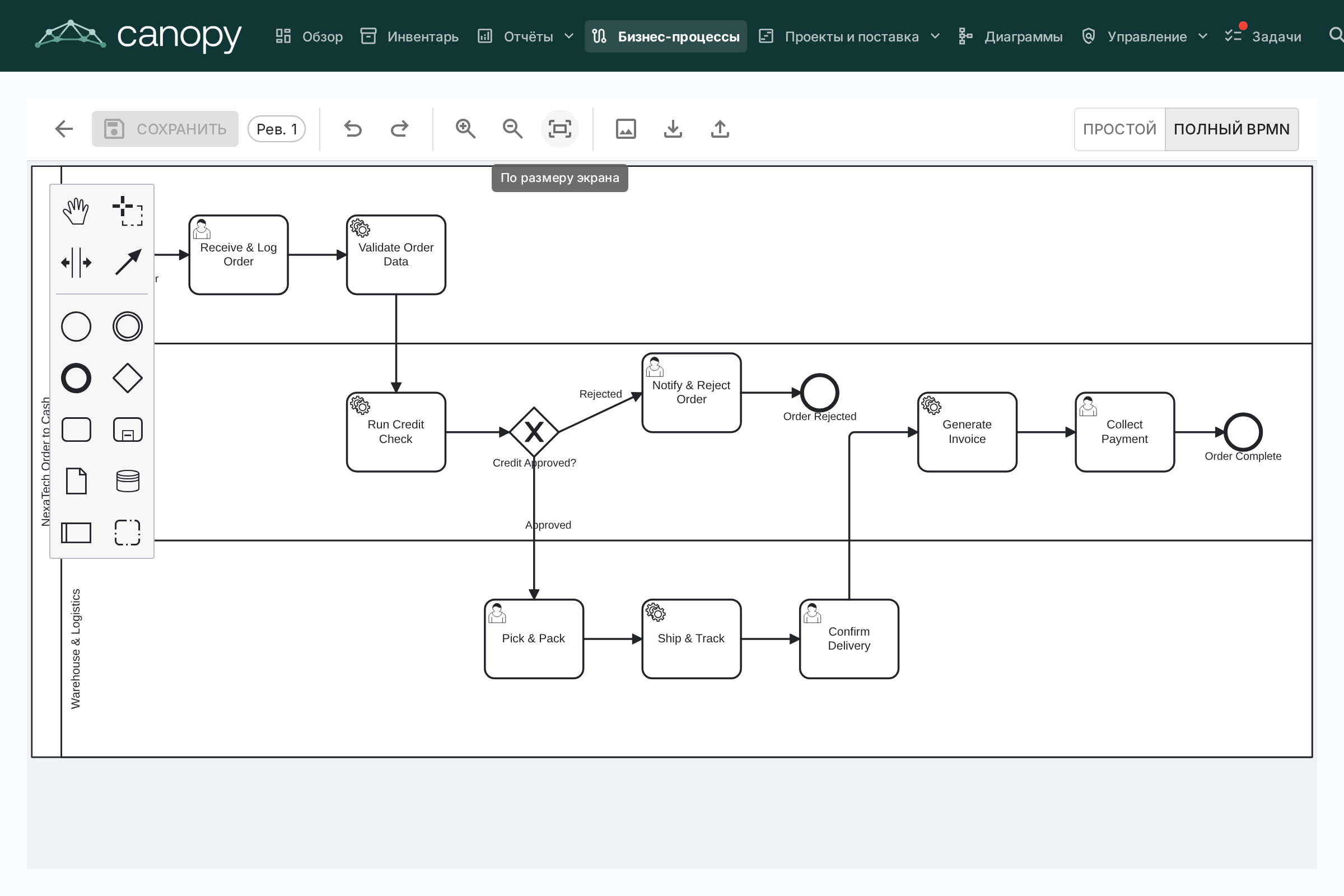Image resolution: width=1344 pixels, height=896 pixels.
Task: Zoom in on the diagram
Action: pos(466,129)
